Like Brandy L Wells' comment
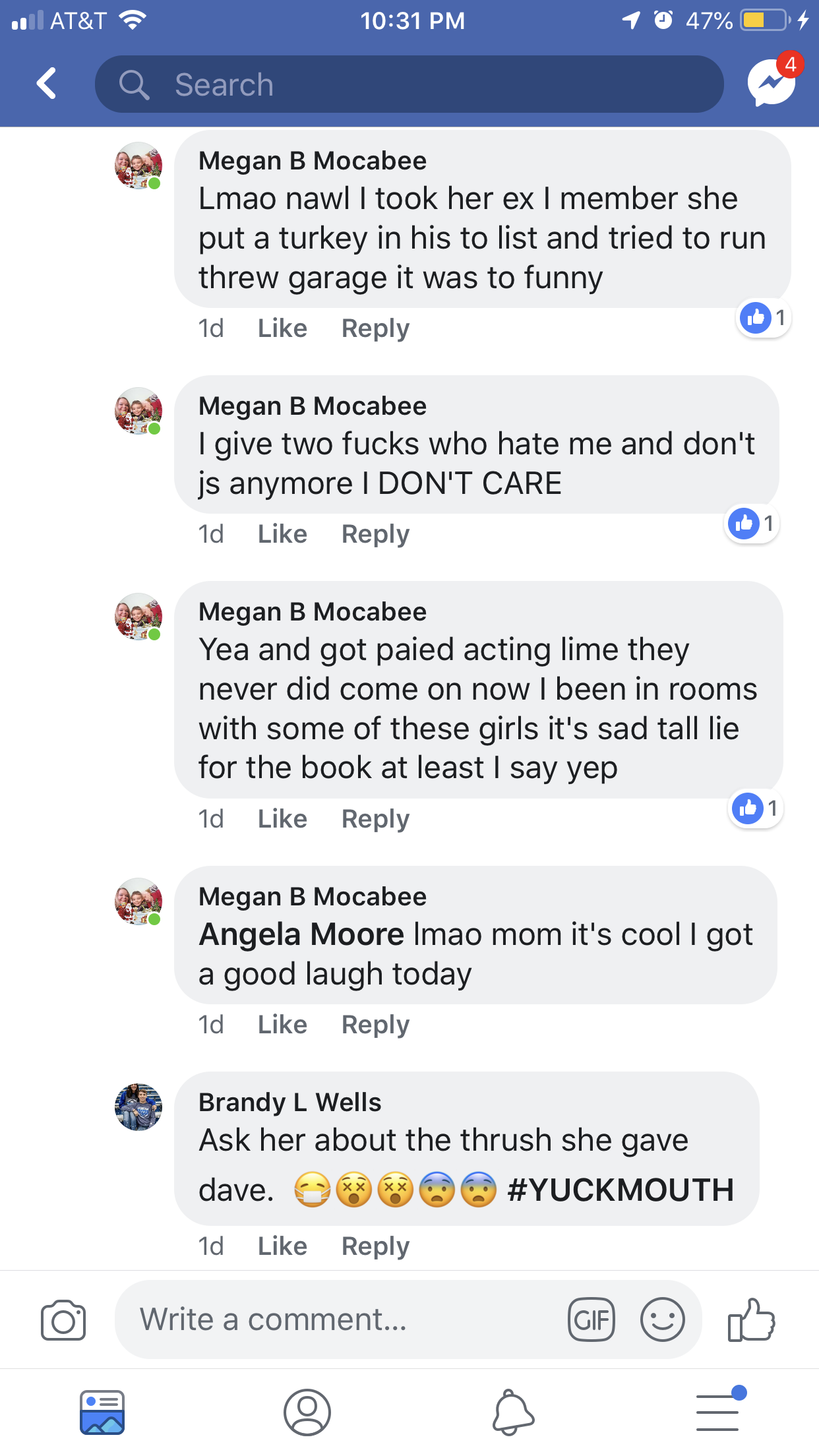The width and height of the screenshot is (819, 1456). [x=282, y=1246]
